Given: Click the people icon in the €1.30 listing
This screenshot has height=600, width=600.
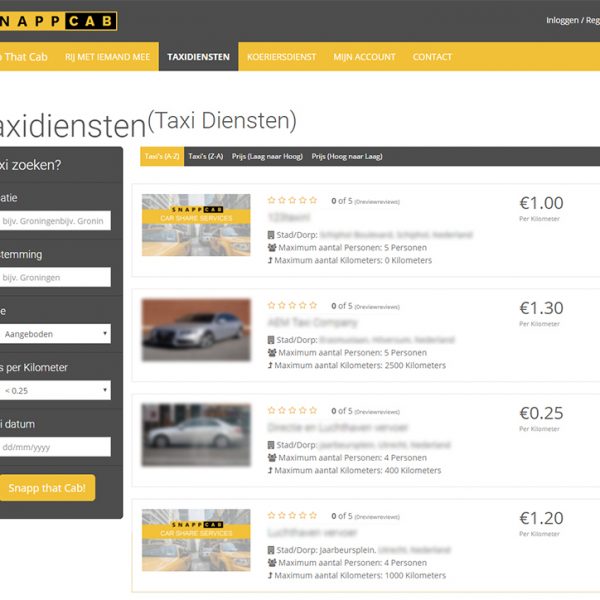Looking at the screenshot, I should (x=272, y=352).
